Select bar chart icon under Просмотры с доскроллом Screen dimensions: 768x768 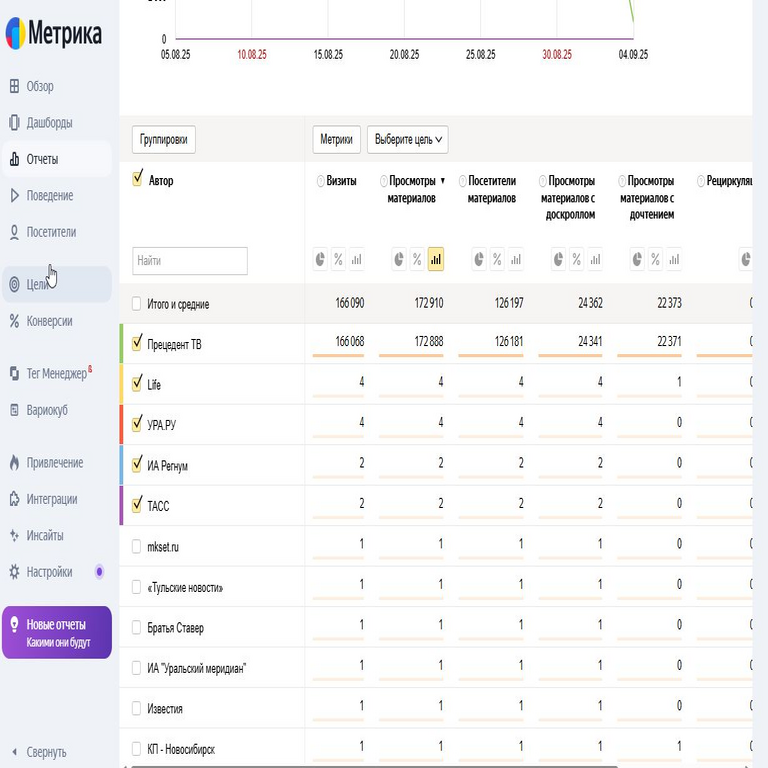click(595, 259)
